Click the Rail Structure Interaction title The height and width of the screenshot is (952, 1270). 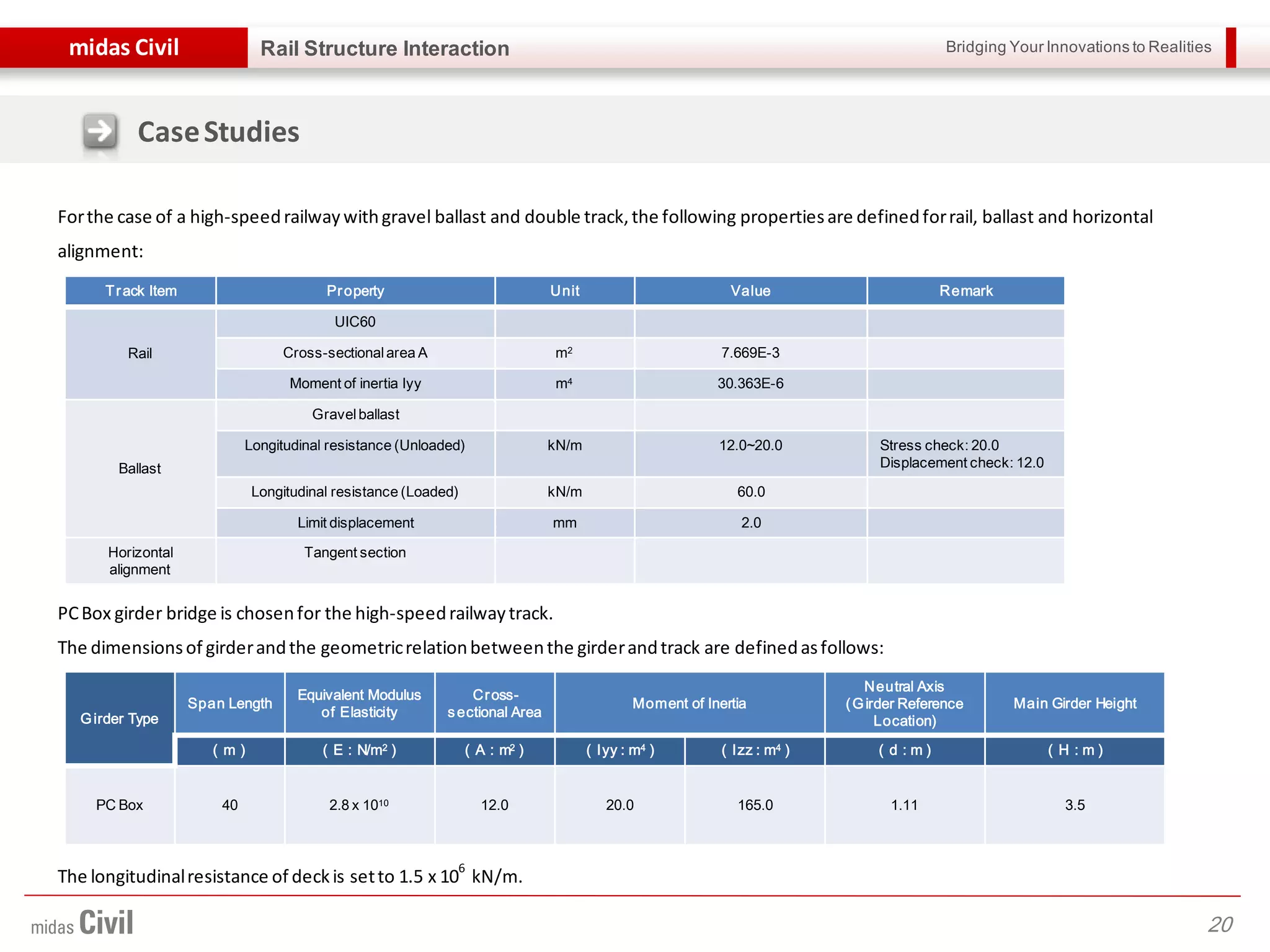[x=384, y=48]
